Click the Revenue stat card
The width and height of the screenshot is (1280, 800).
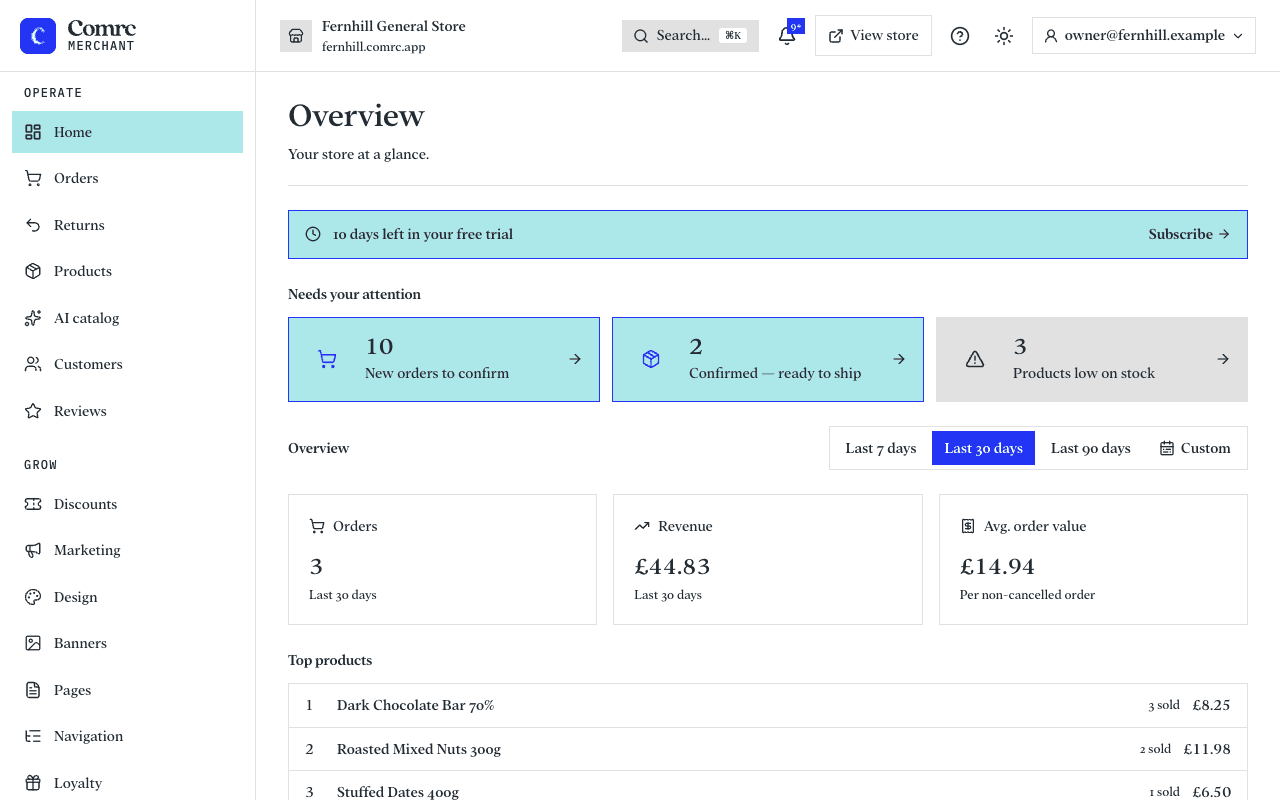pos(768,559)
